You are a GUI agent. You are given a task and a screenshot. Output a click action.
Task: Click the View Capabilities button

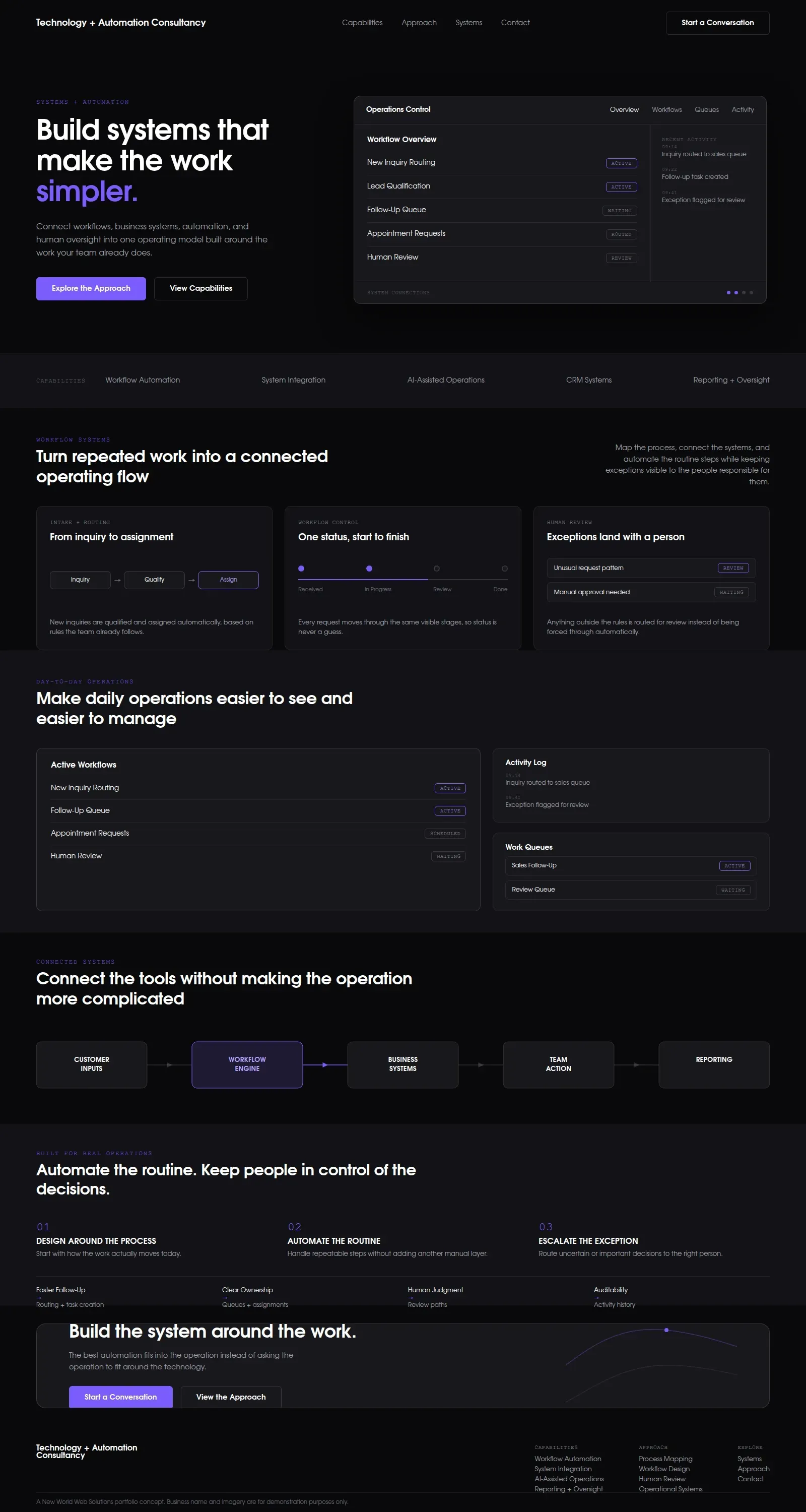click(200, 288)
